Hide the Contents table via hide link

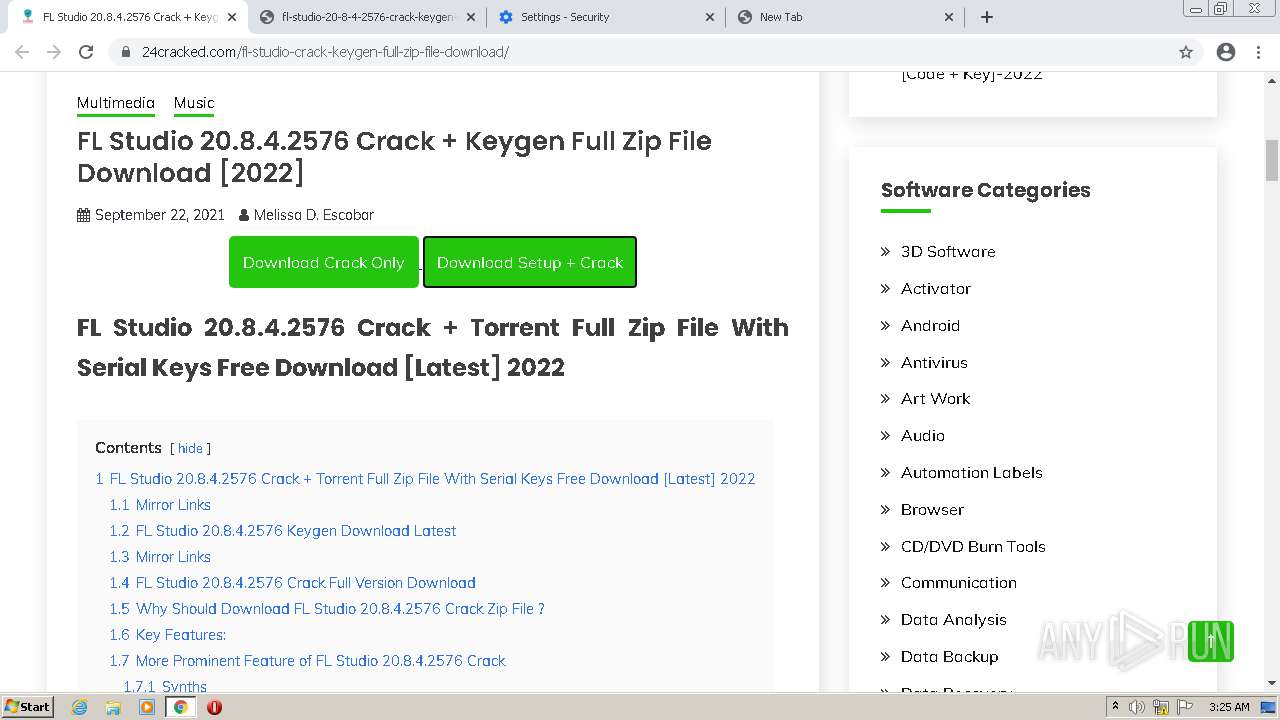(190, 449)
